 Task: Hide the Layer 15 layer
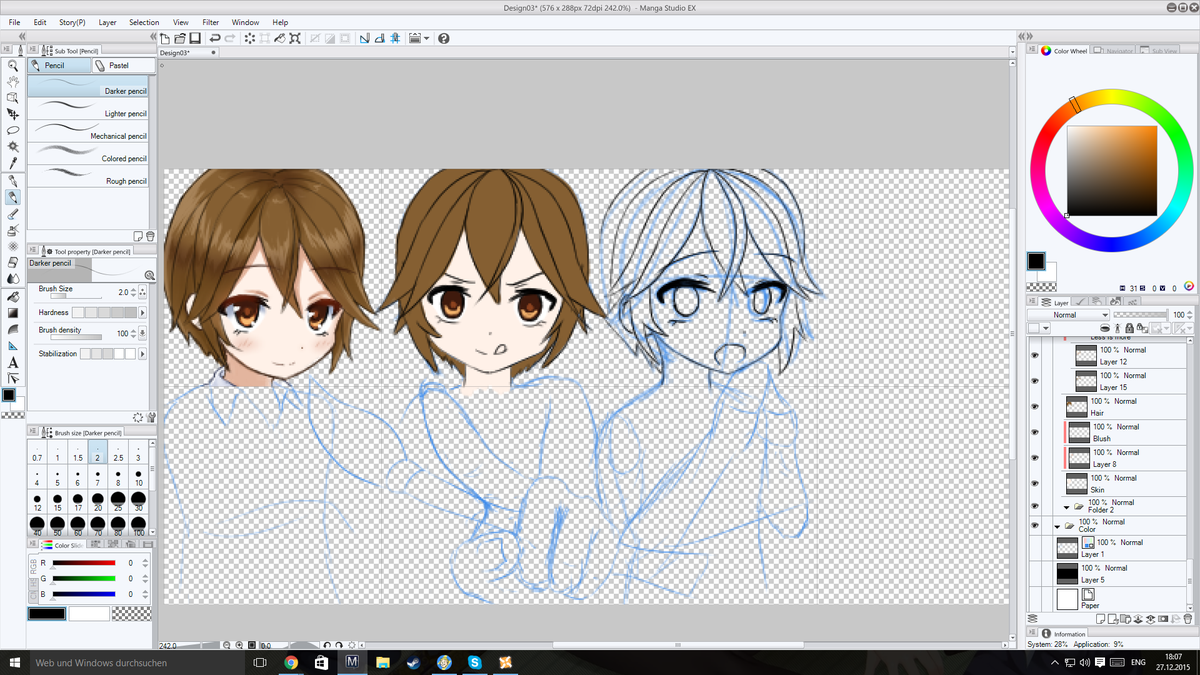pos(1035,381)
